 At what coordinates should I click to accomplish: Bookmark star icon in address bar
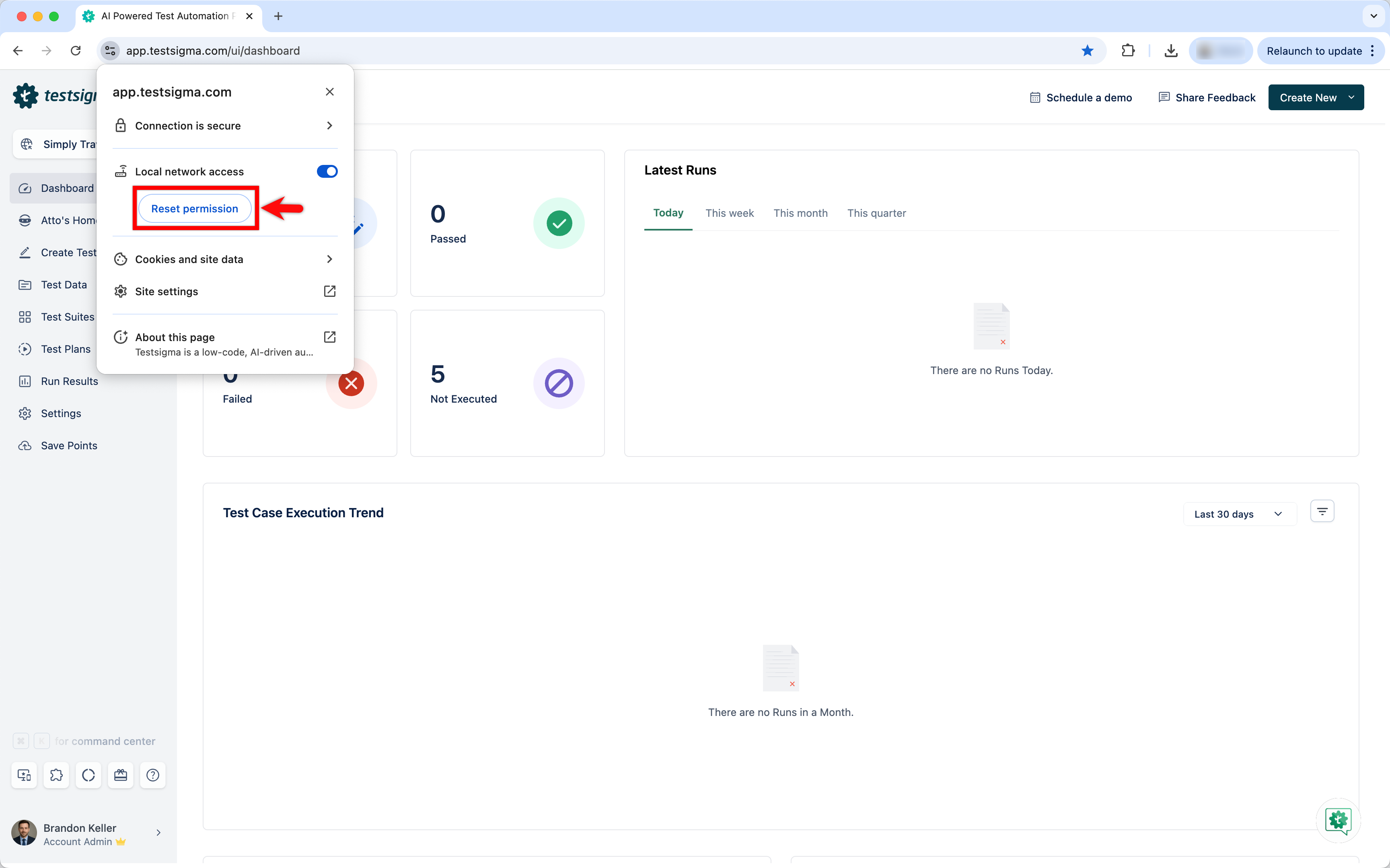click(x=1087, y=51)
